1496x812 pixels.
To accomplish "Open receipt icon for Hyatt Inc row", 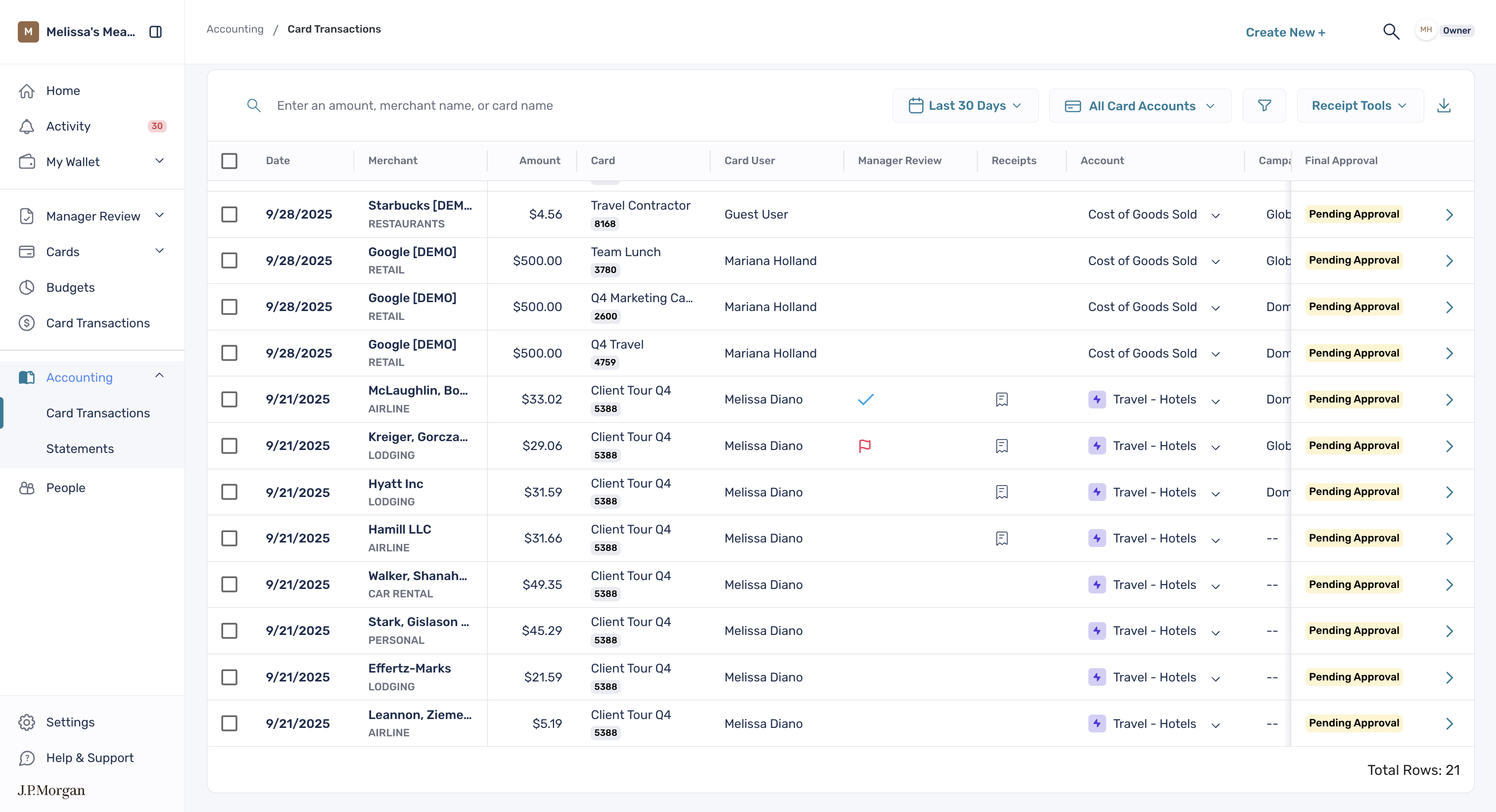I will [1002, 492].
